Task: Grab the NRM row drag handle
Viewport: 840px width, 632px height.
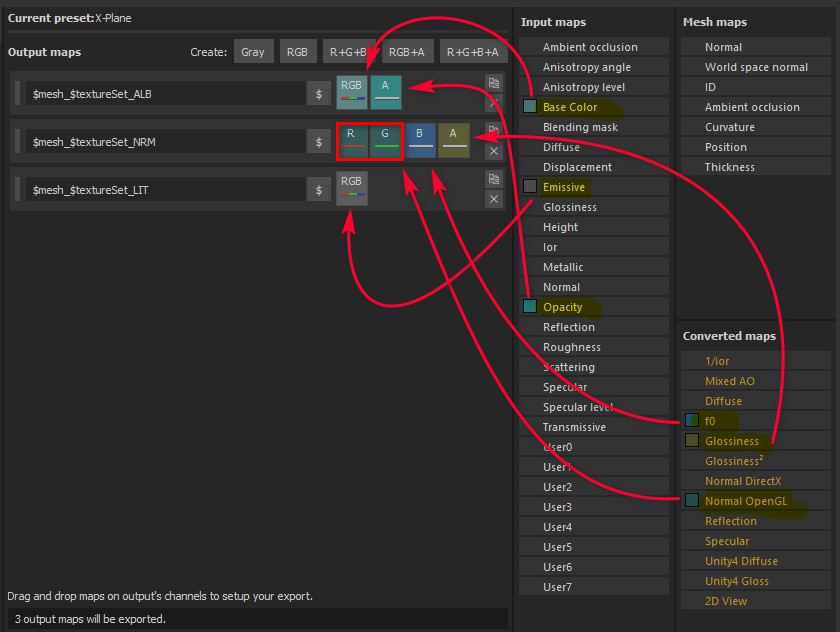Action: (17, 142)
